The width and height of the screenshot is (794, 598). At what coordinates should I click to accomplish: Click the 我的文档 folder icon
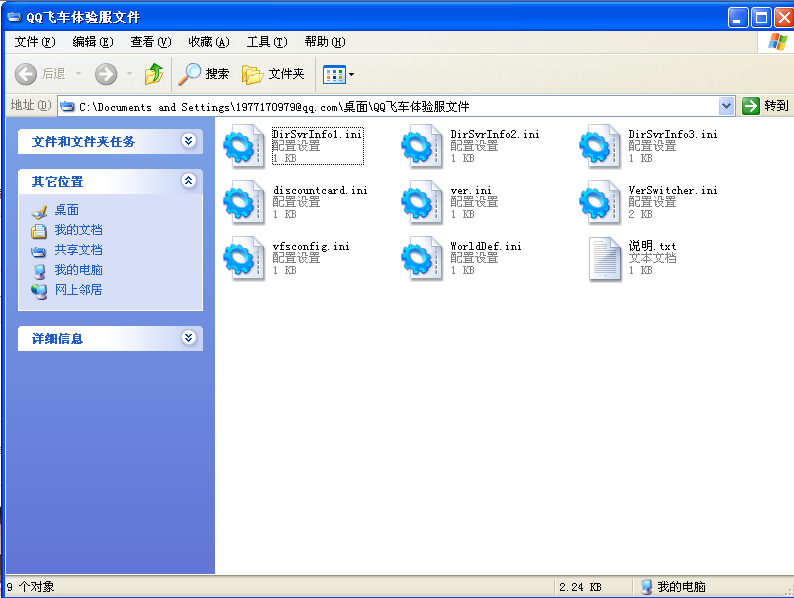click(x=39, y=231)
